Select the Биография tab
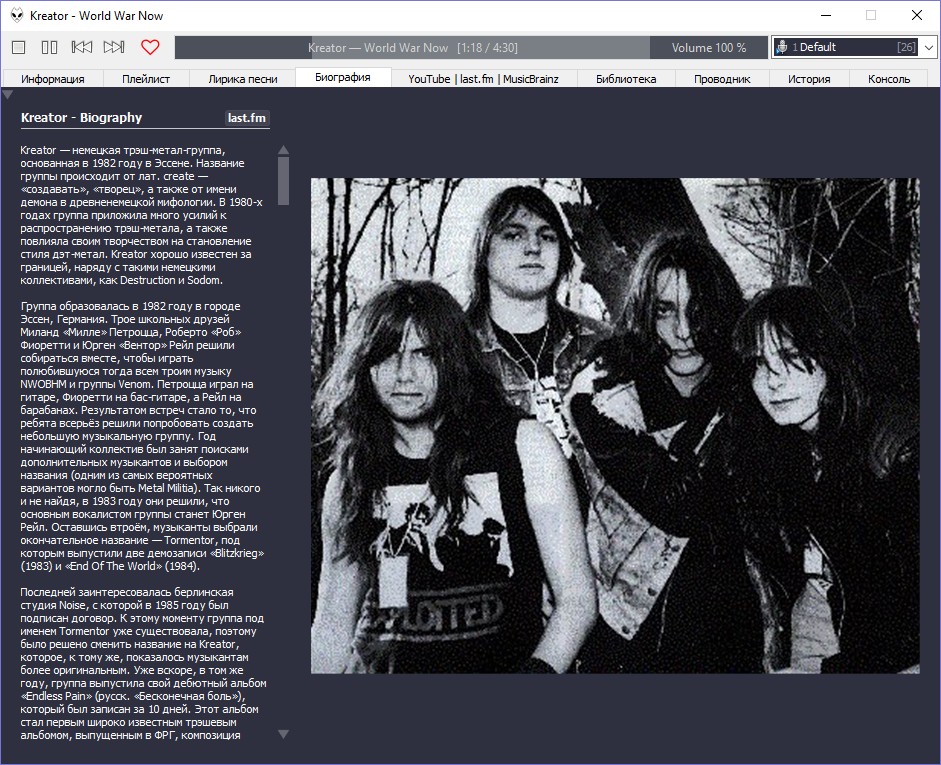The image size is (941, 765). 343,77
